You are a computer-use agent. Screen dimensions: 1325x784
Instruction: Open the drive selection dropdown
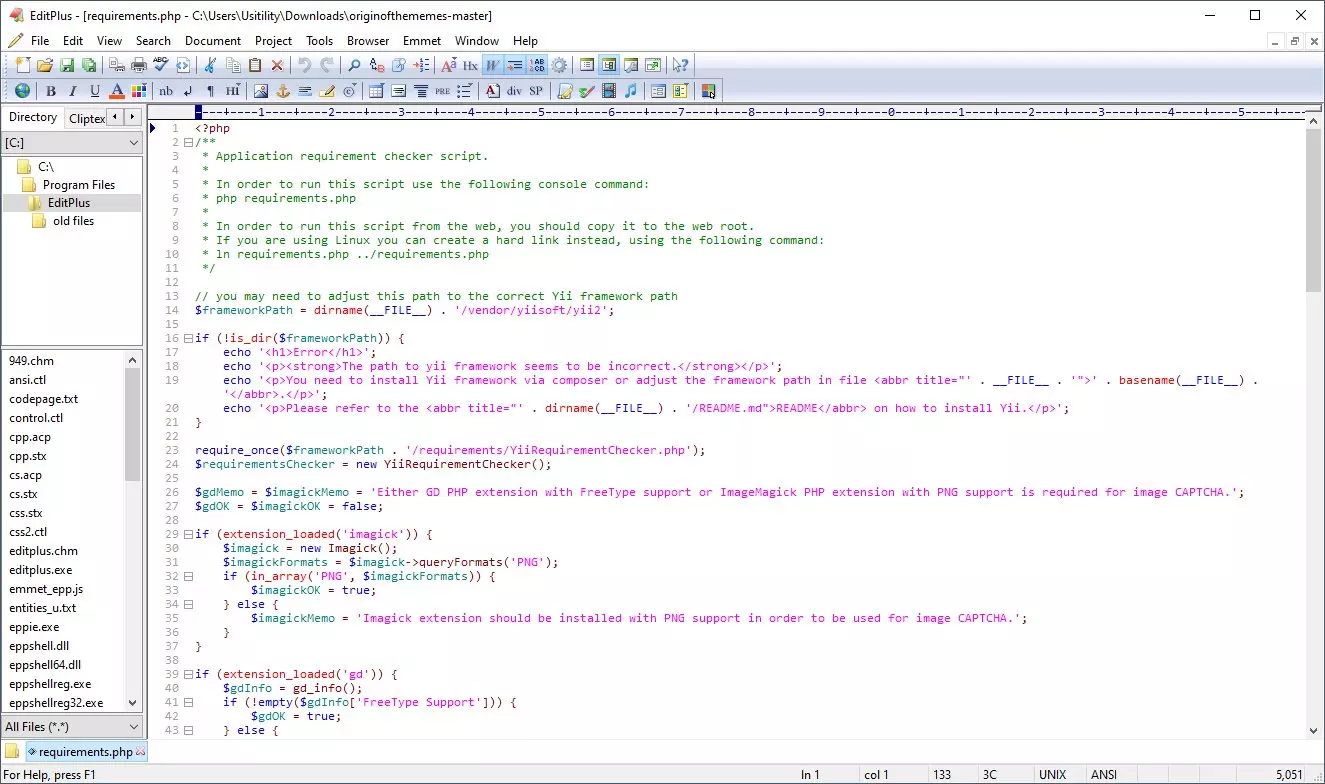click(72, 143)
